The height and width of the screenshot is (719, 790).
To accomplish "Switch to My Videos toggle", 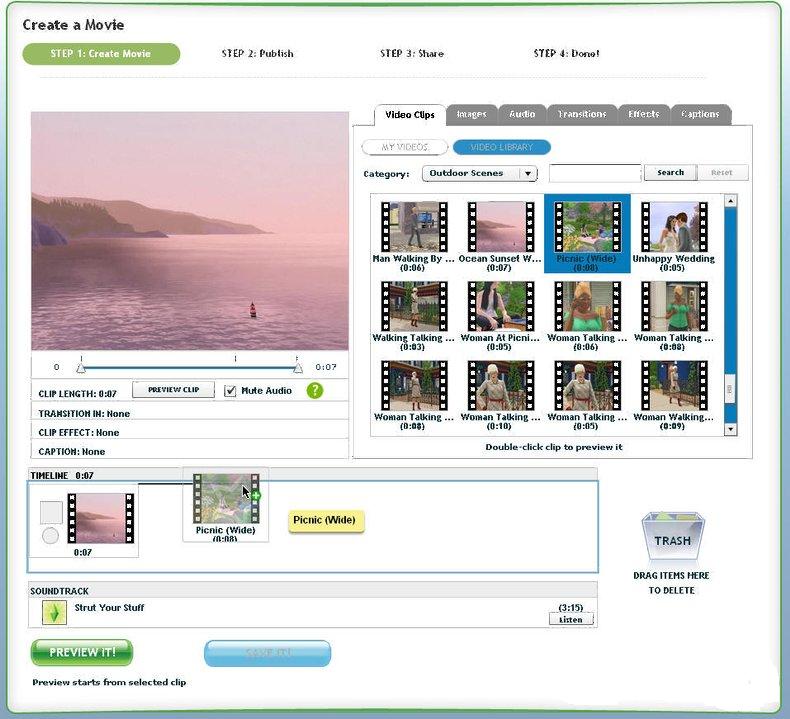I will tap(405, 147).
